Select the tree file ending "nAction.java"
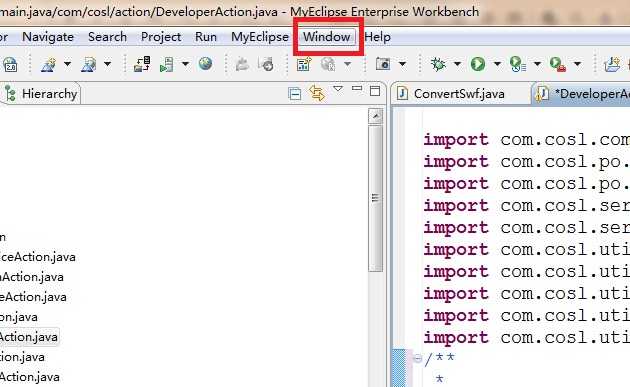 tap(32, 277)
